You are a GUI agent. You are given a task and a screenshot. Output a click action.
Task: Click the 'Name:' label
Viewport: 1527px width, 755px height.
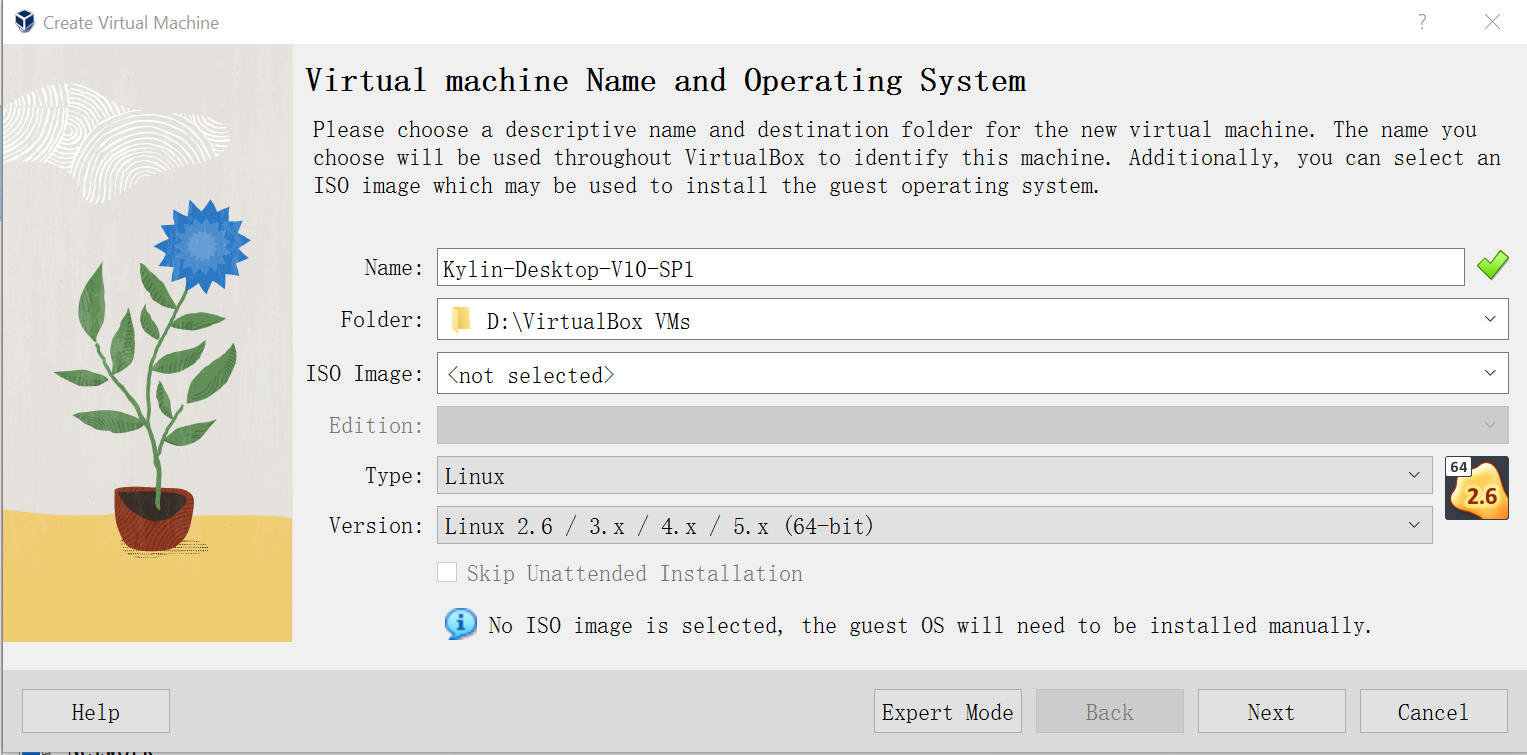coord(394,267)
